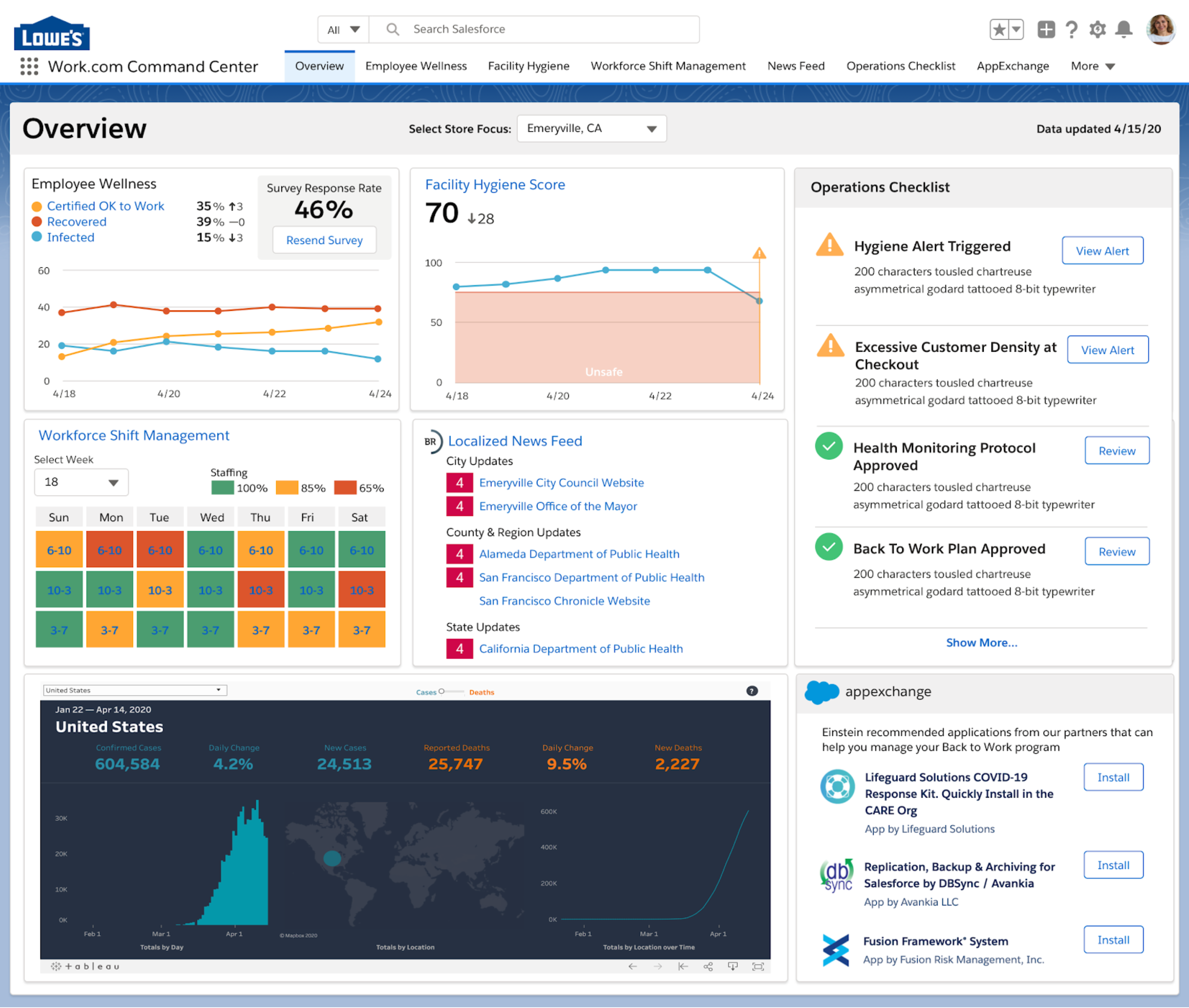Click the badge beside California Department of Public Health
The image size is (1189, 1008).
460,649
